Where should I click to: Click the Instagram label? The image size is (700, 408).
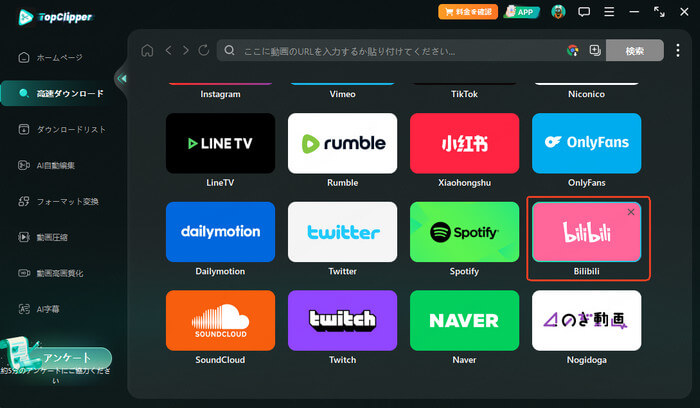pyautogui.click(x=220, y=94)
